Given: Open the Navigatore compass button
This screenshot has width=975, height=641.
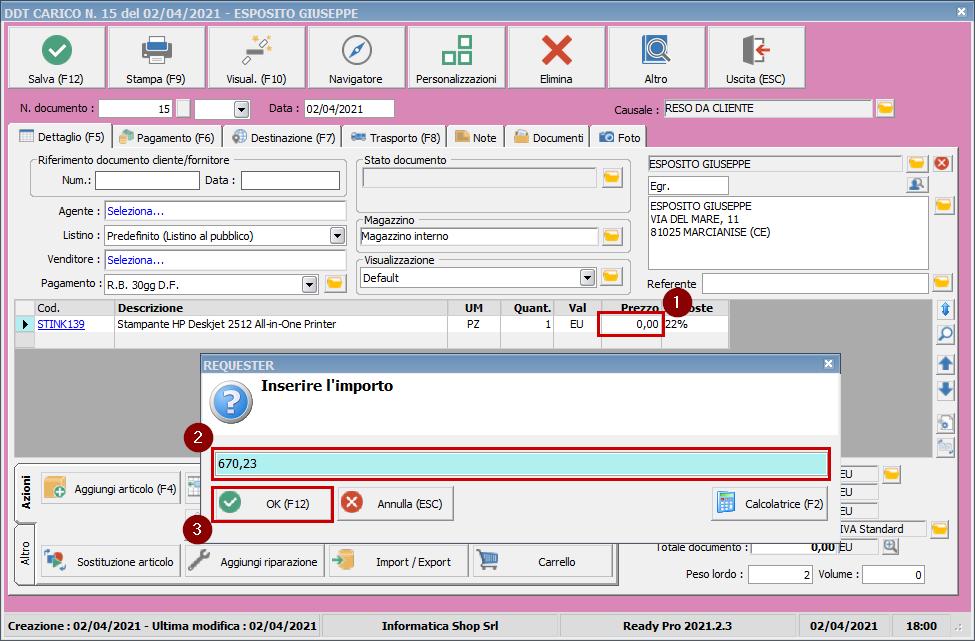Looking at the screenshot, I should click(356, 57).
